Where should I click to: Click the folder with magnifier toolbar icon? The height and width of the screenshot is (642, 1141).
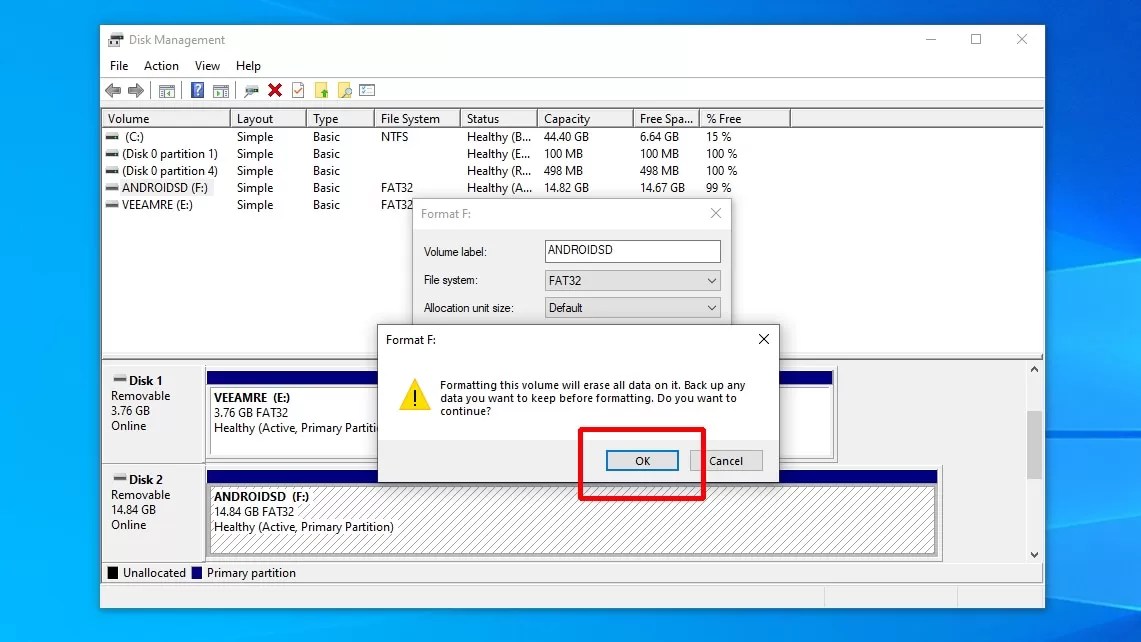(x=343, y=90)
